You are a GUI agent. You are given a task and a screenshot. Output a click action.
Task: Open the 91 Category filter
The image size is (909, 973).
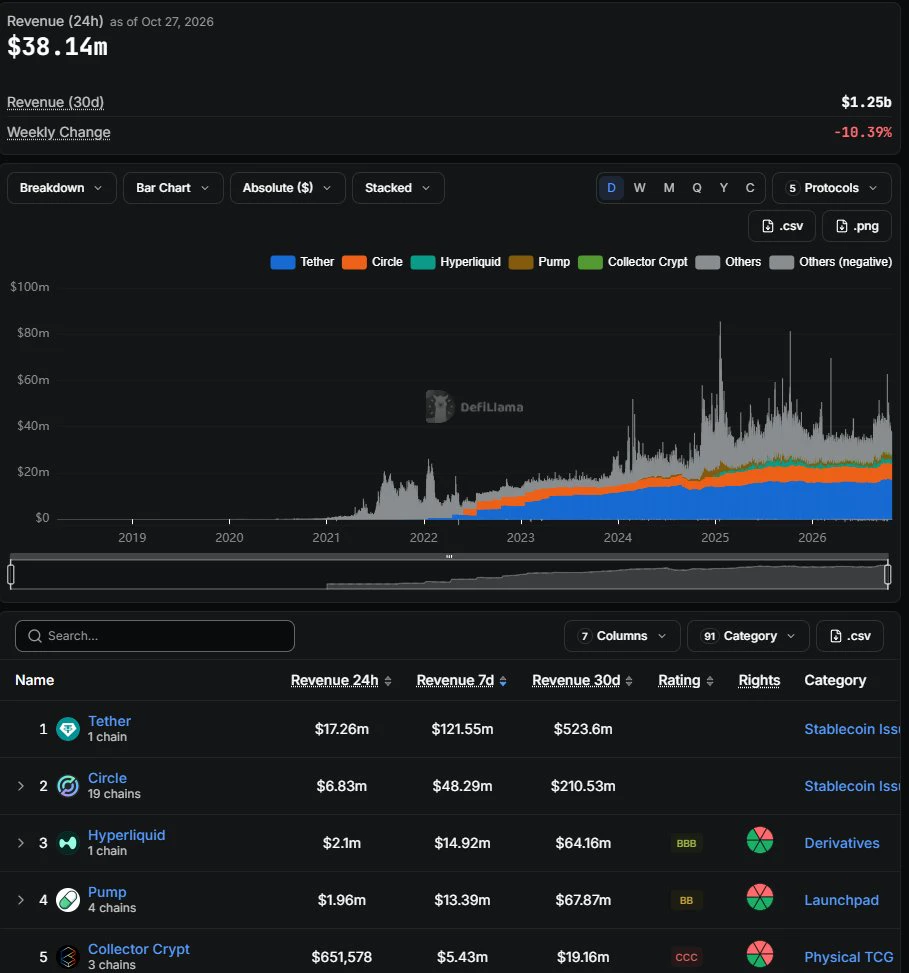(x=748, y=636)
